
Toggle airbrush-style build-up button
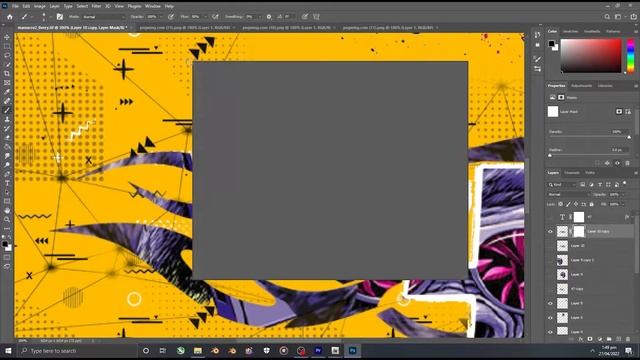point(215,17)
